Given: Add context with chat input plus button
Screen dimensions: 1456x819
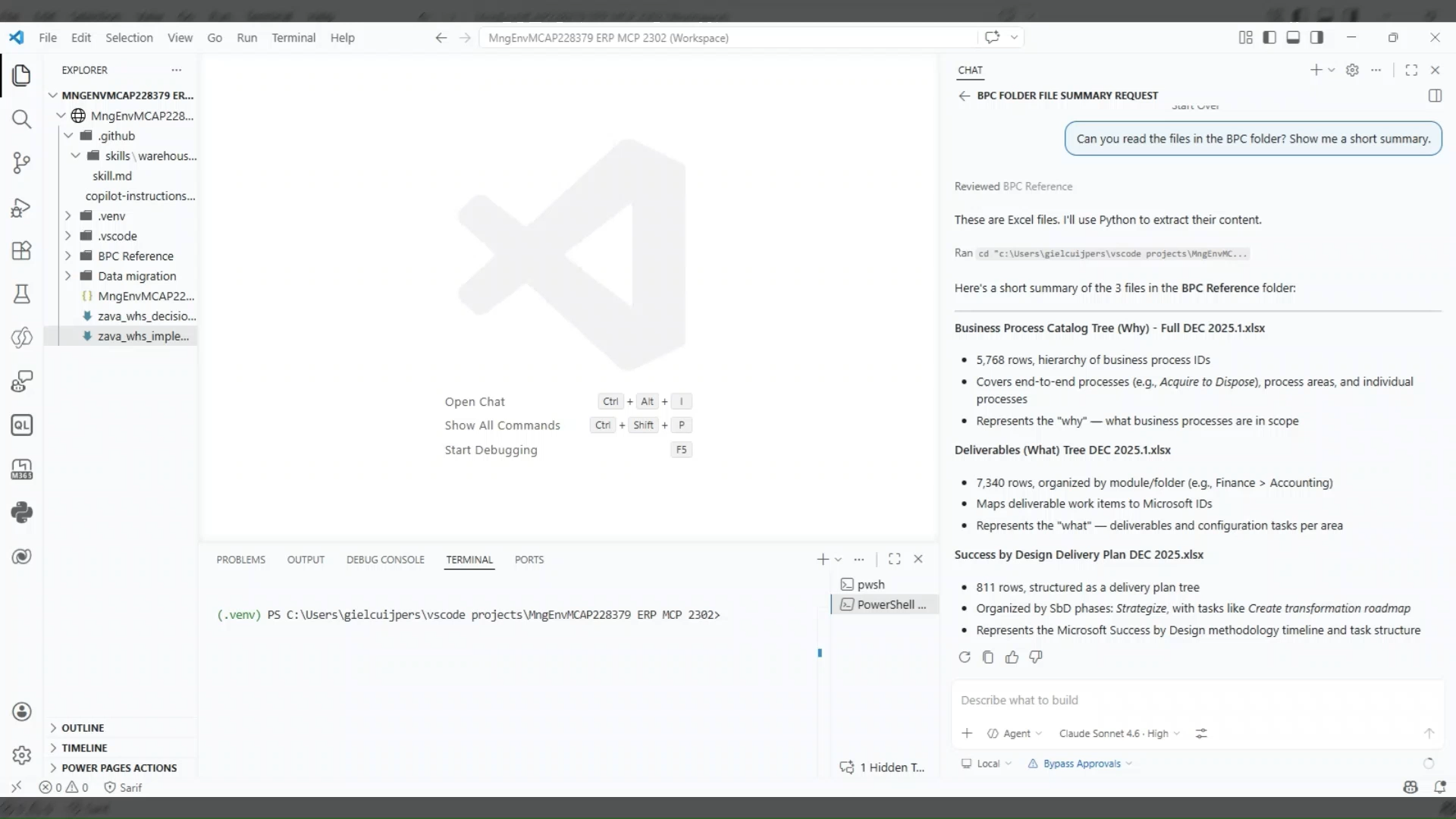Looking at the screenshot, I should [x=967, y=733].
